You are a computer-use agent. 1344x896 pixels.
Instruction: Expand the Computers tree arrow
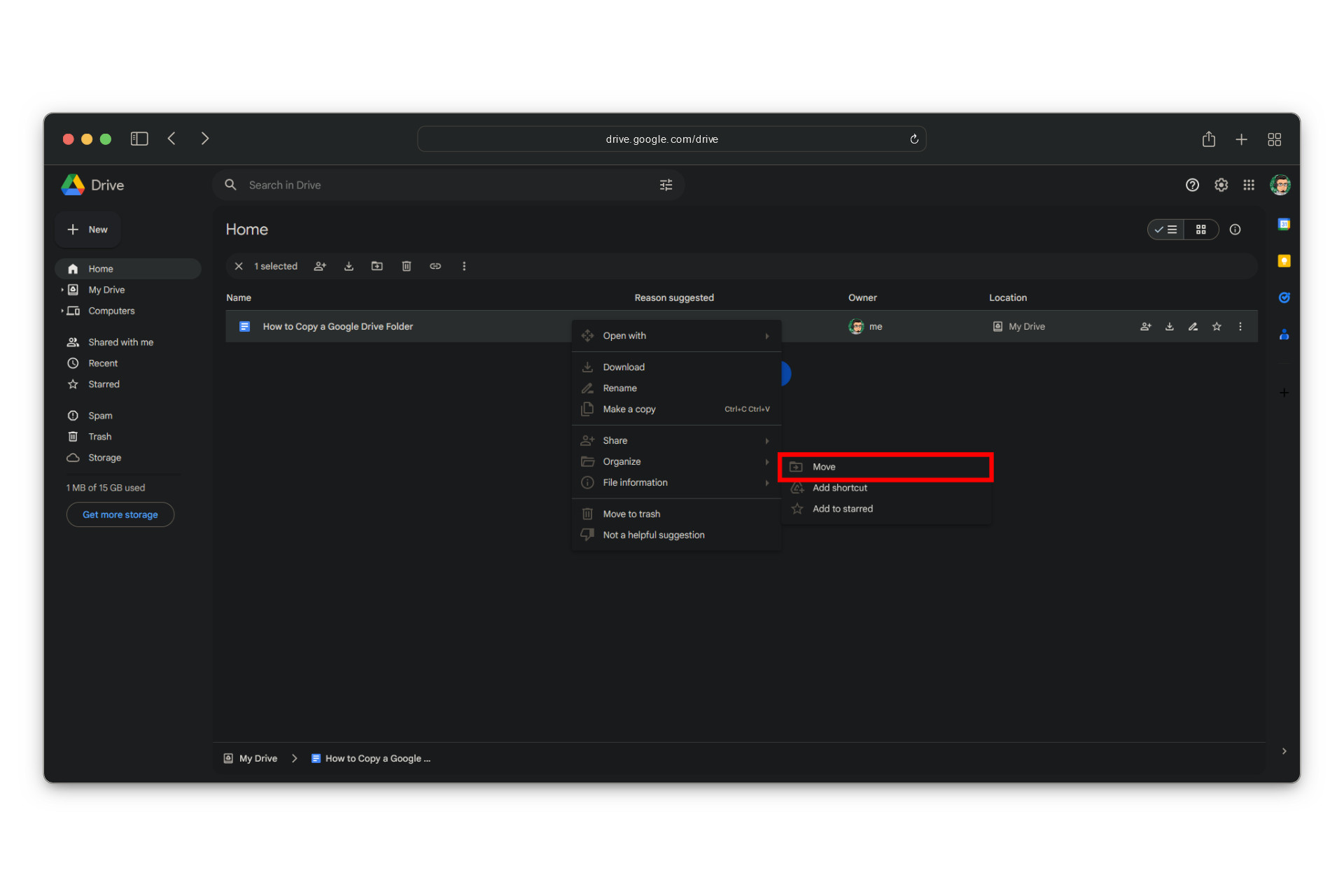[x=62, y=311]
